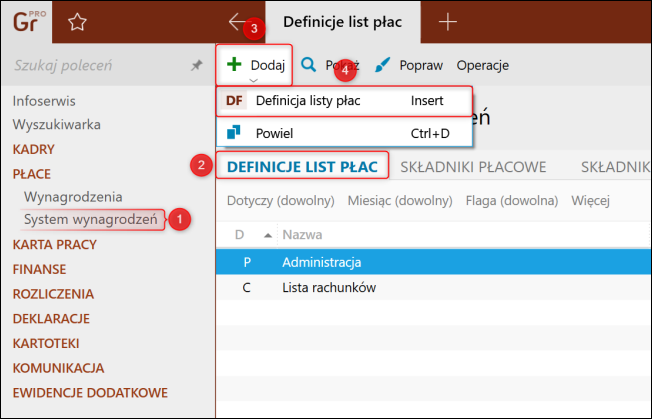Click the Pokaż button label
The image size is (652, 419).
(x=342, y=65)
